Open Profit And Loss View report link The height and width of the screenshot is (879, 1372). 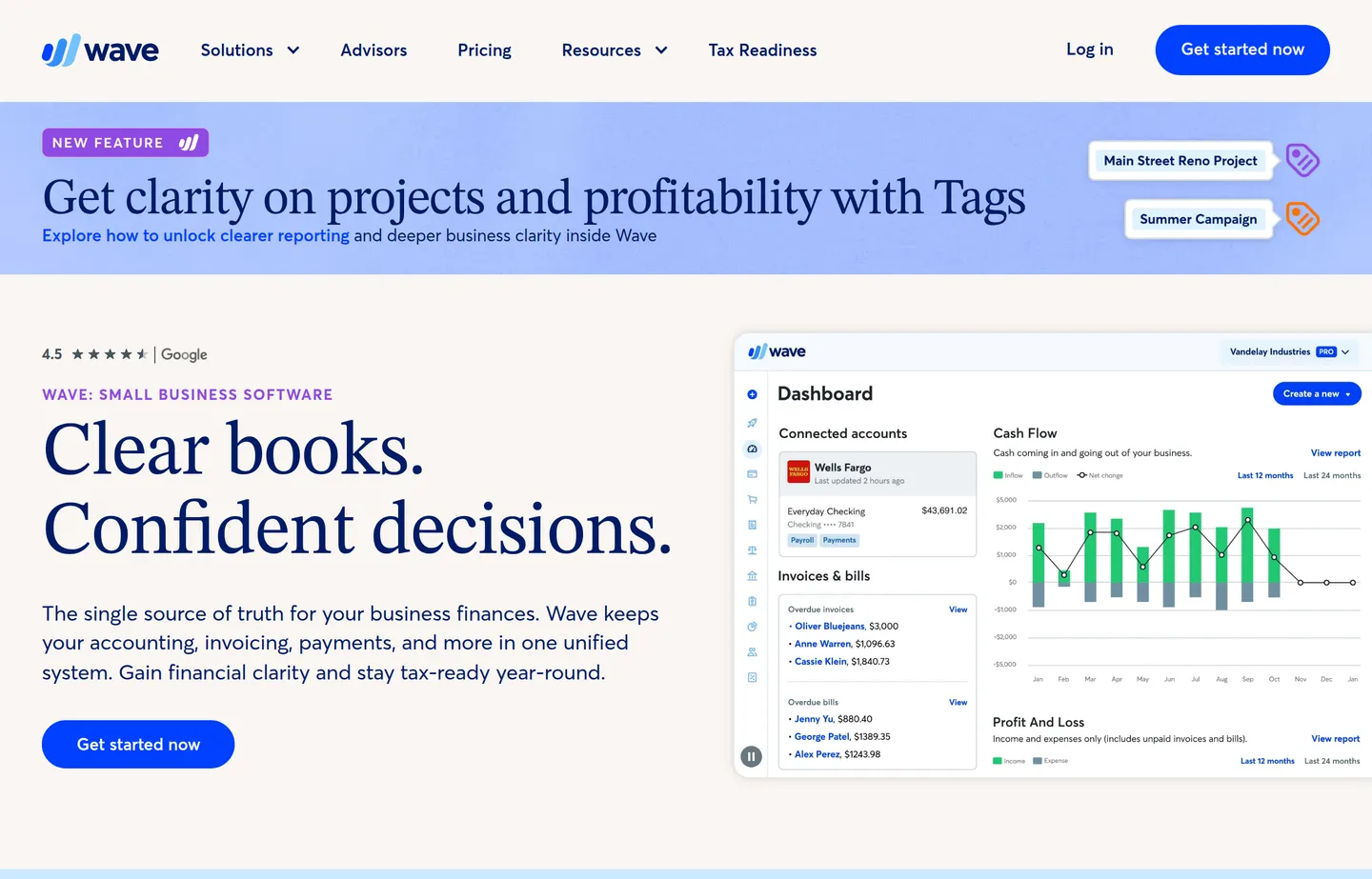[1335, 739]
